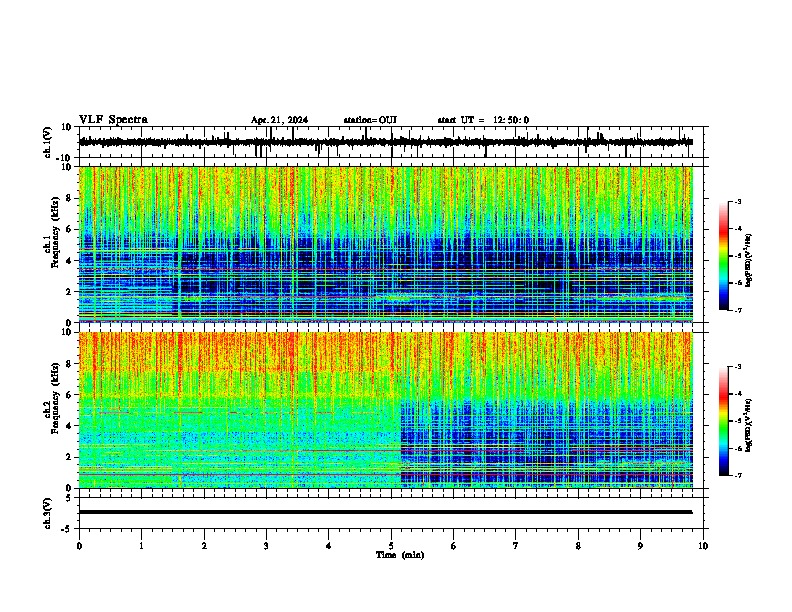Click the VLF Spectra title text
This screenshot has width=792, height=612.
click(113, 120)
